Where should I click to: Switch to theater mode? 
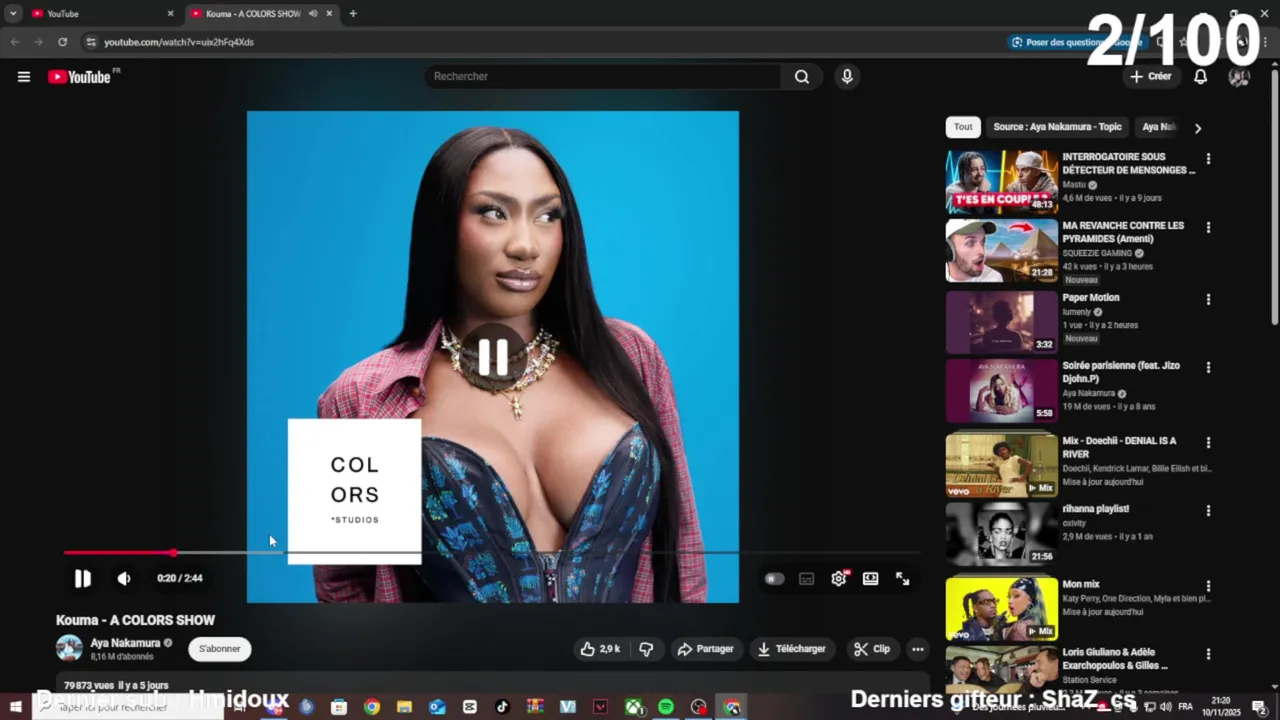(x=871, y=579)
